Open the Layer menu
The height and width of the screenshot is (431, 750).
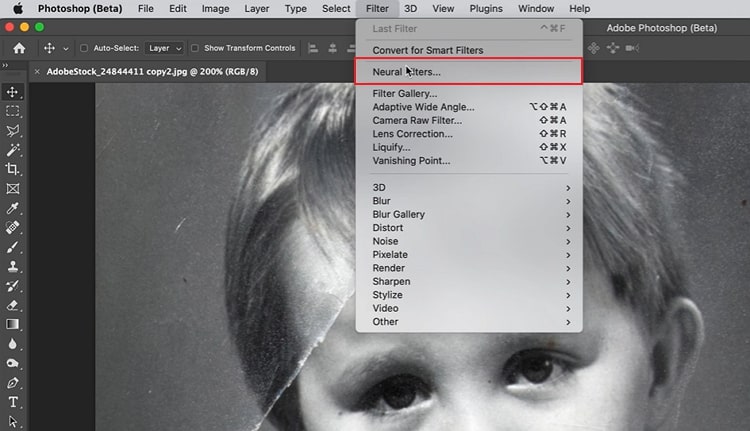256,9
